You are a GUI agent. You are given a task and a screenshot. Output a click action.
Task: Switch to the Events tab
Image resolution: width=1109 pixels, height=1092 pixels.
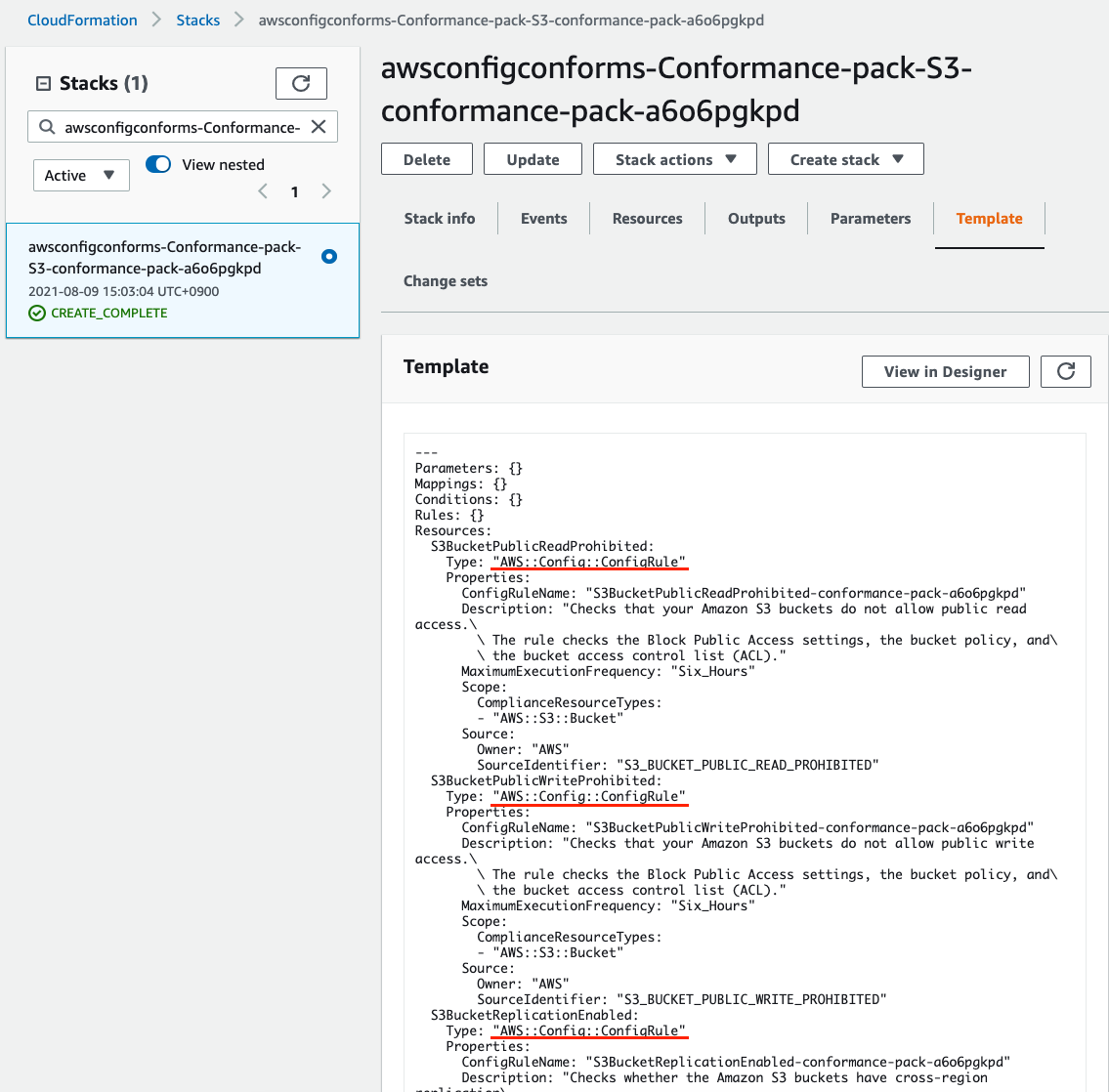tap(544, 219)
